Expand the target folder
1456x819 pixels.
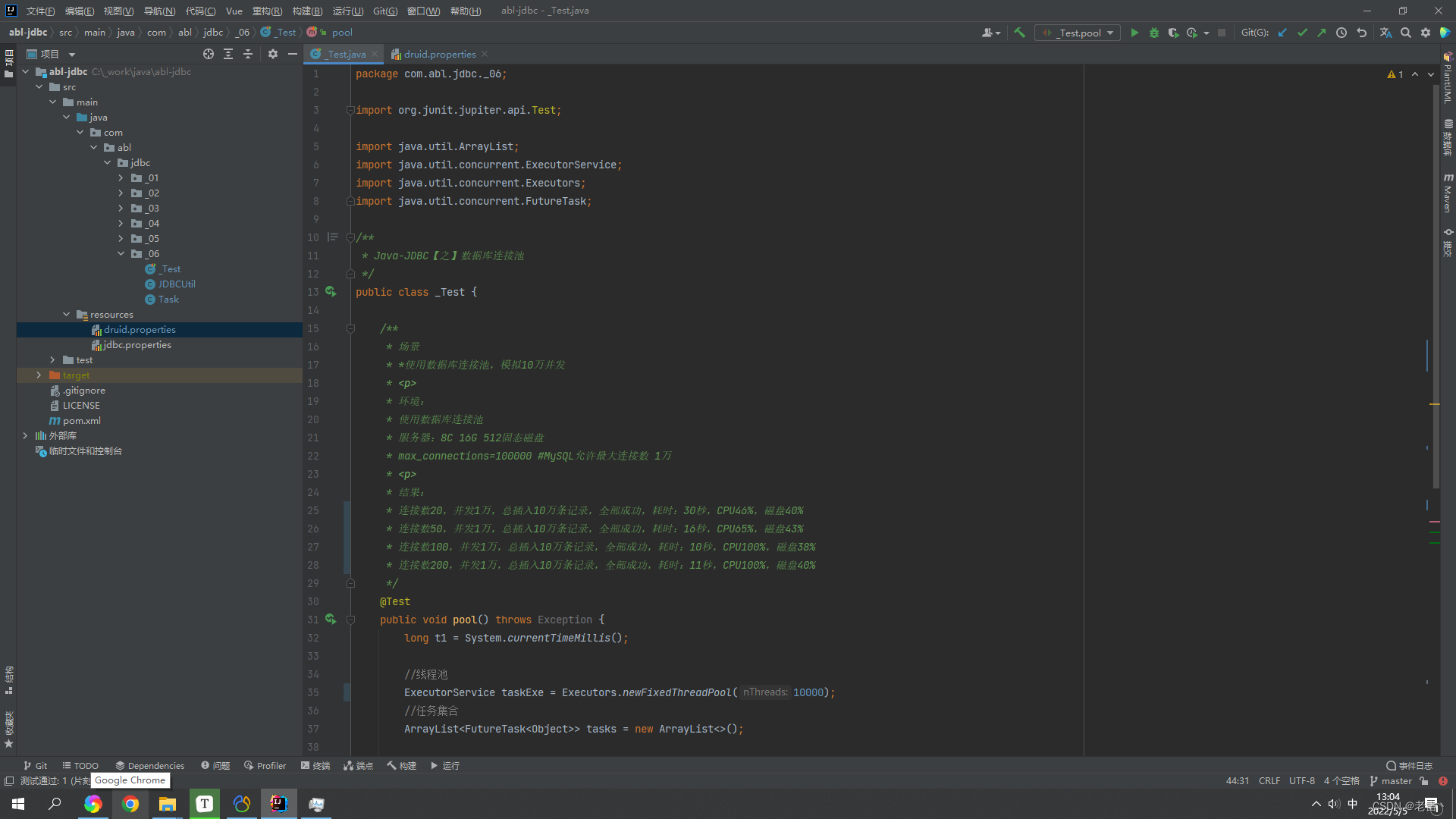point(39,375)
